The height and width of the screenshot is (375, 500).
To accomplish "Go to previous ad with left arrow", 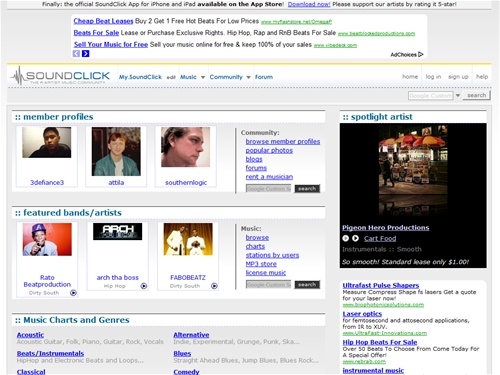I will (76, 54).
